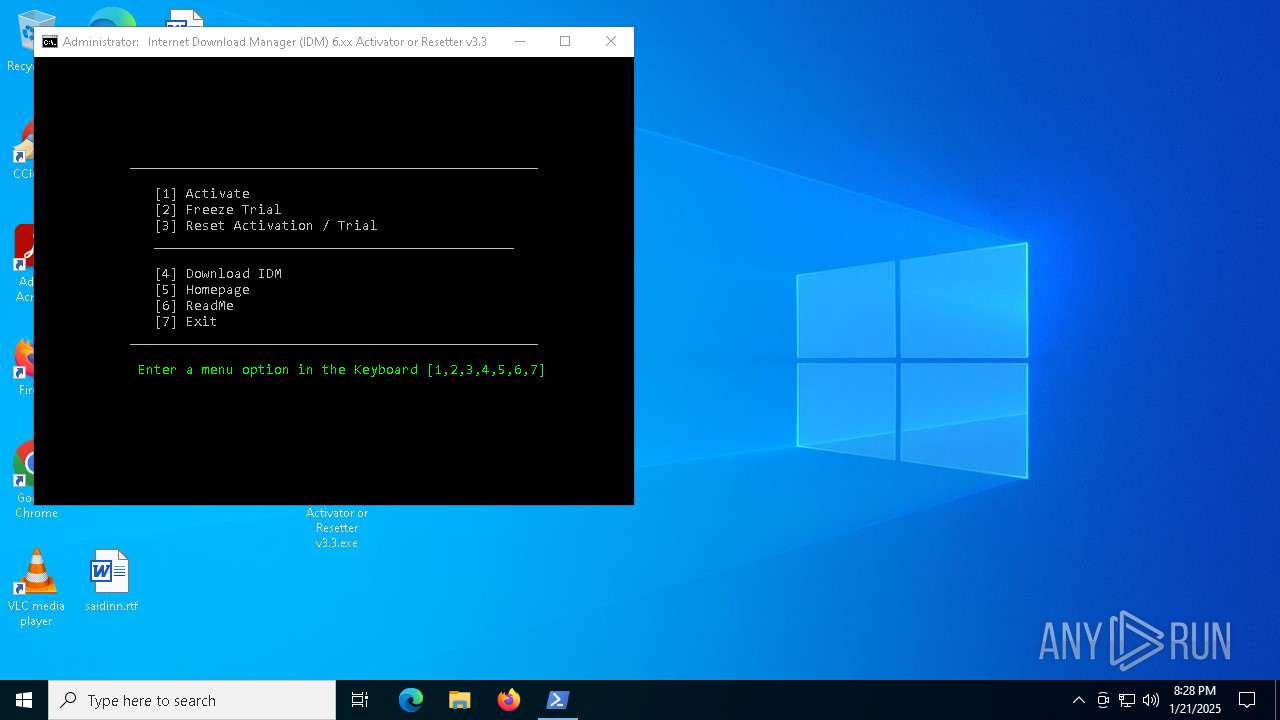This screenshot has width=1280, height=720.
Task: Open the Action Center notifications icon
Action: point(1247,700)
